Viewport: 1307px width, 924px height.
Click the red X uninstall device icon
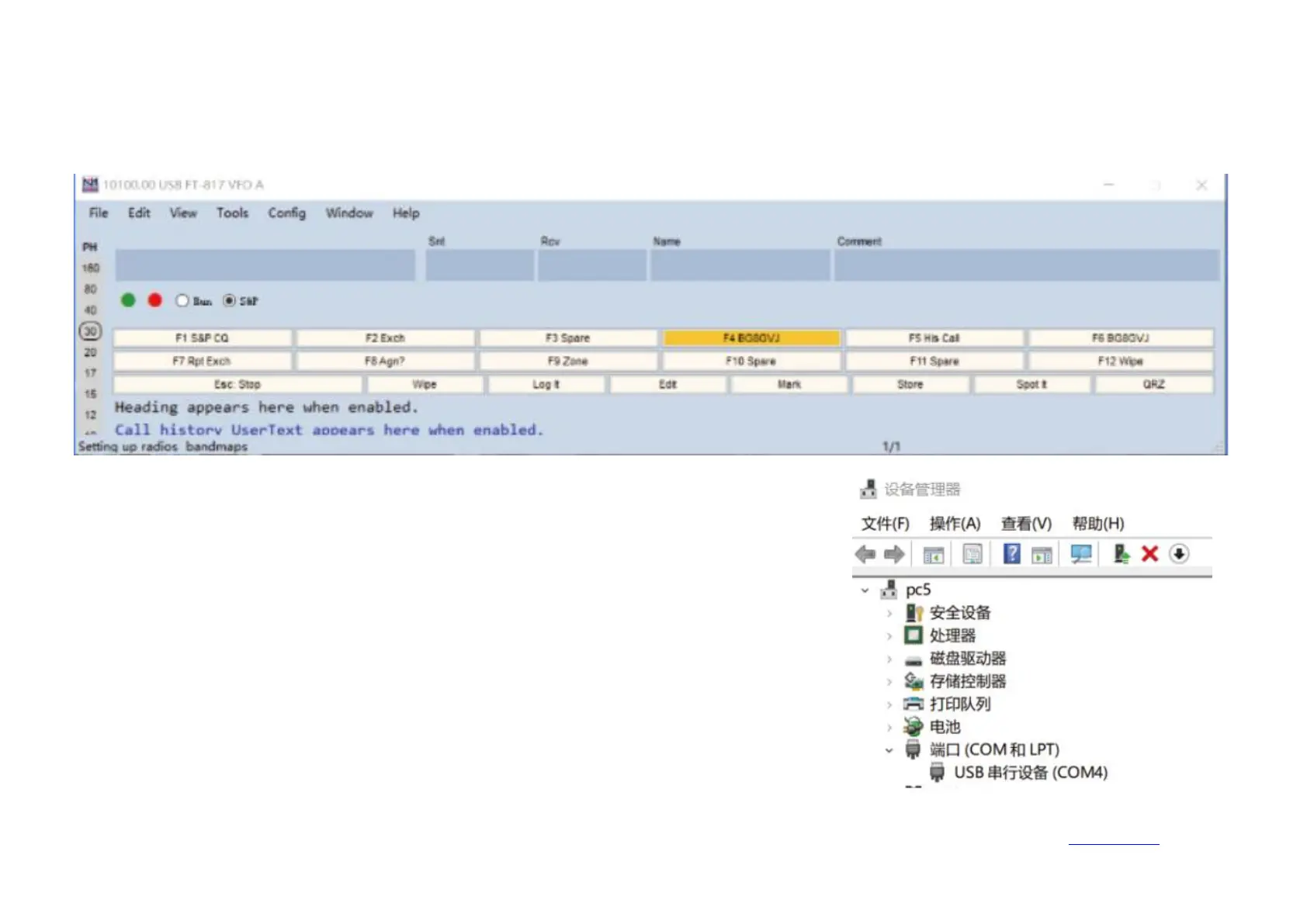[x=1149, y=554]
